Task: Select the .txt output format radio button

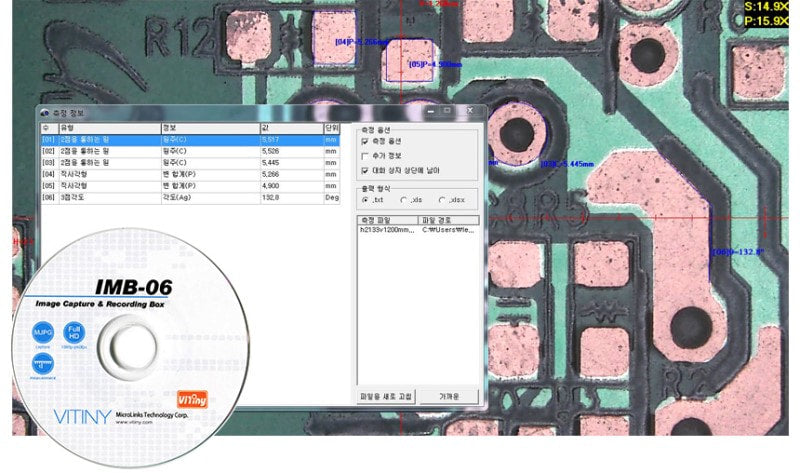Action: (x=364, y=200)
